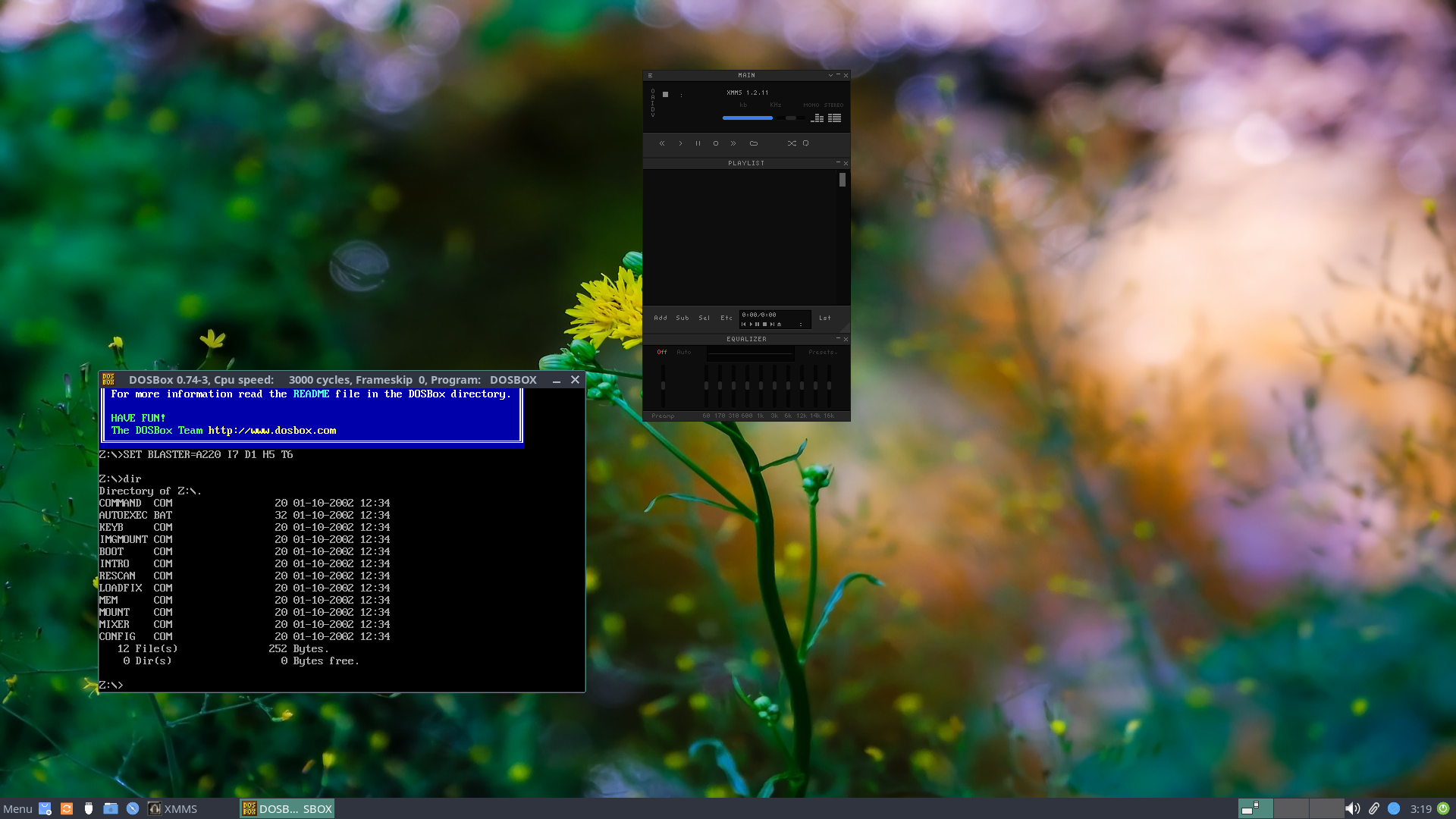Toggle the equalizer window icon in XMMS main
This screenshot has height=819, width=1456.
pyautogui.click(x=817, y=118)
